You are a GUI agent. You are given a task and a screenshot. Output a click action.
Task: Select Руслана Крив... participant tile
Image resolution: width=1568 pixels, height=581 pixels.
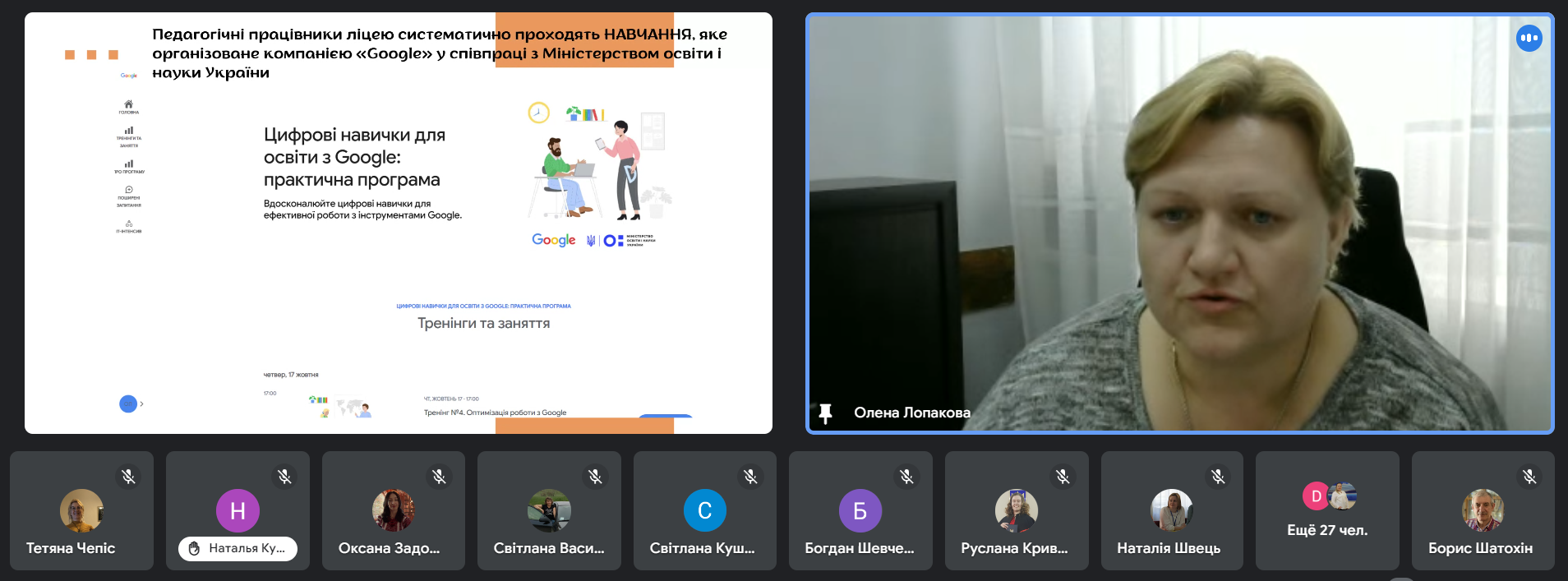pyautogui.click(x=1016, y=511)
